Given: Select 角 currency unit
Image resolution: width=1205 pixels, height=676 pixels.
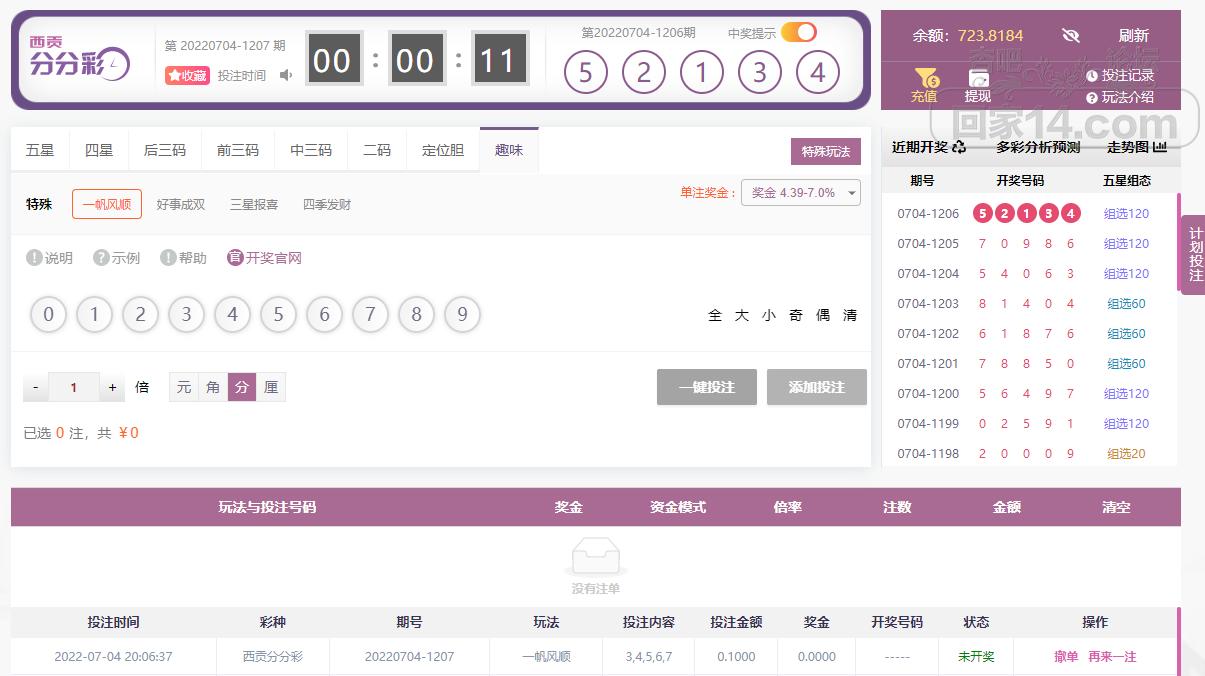Looking at the screenshot, I should [213, 387].
